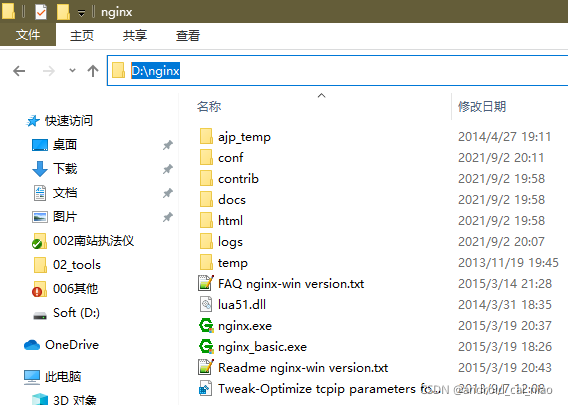Select the temp folder icon

206,263
